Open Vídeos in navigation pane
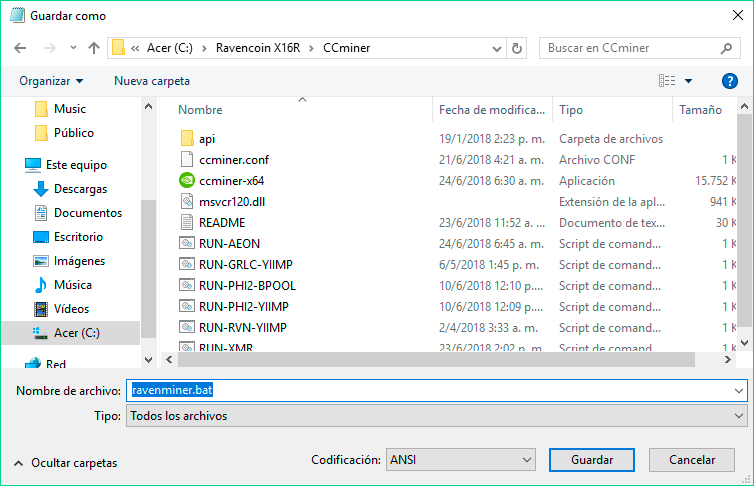 [x=61, y=309]
